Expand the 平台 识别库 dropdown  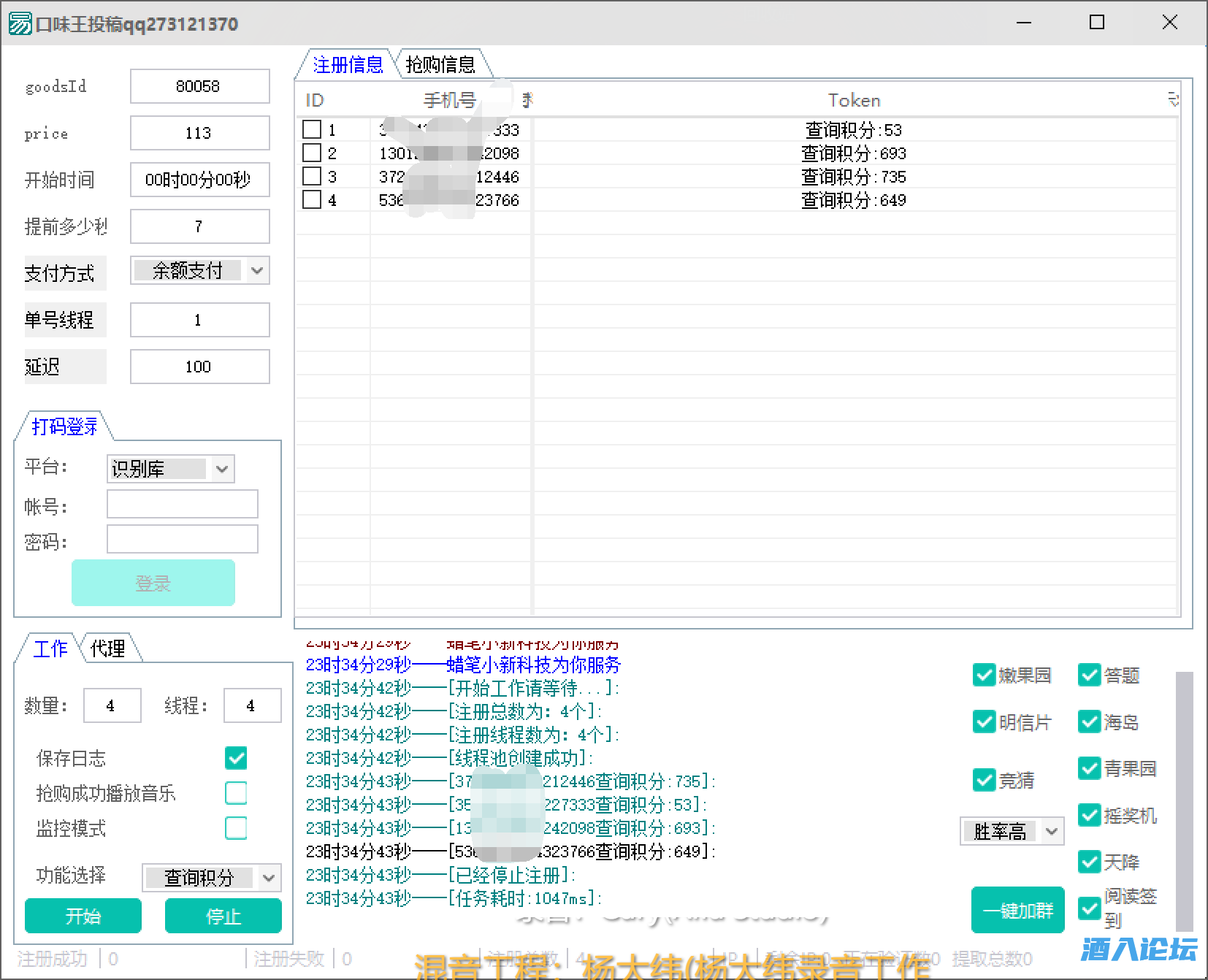222,469
